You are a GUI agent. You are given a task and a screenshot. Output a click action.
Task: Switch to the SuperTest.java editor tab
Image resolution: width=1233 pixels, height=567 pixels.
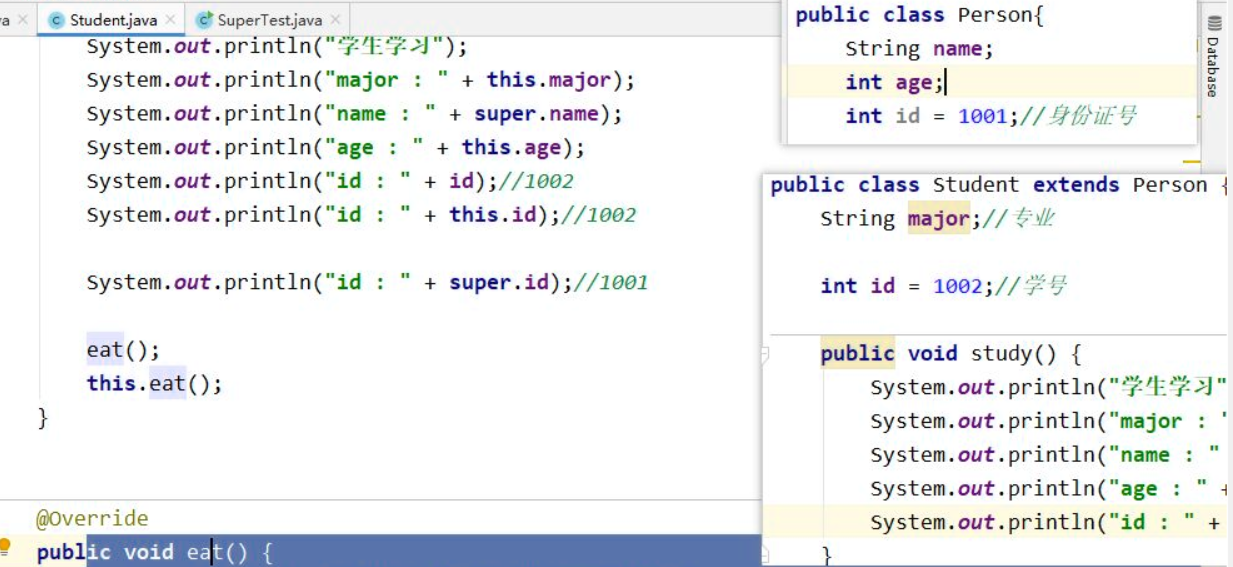269,19
